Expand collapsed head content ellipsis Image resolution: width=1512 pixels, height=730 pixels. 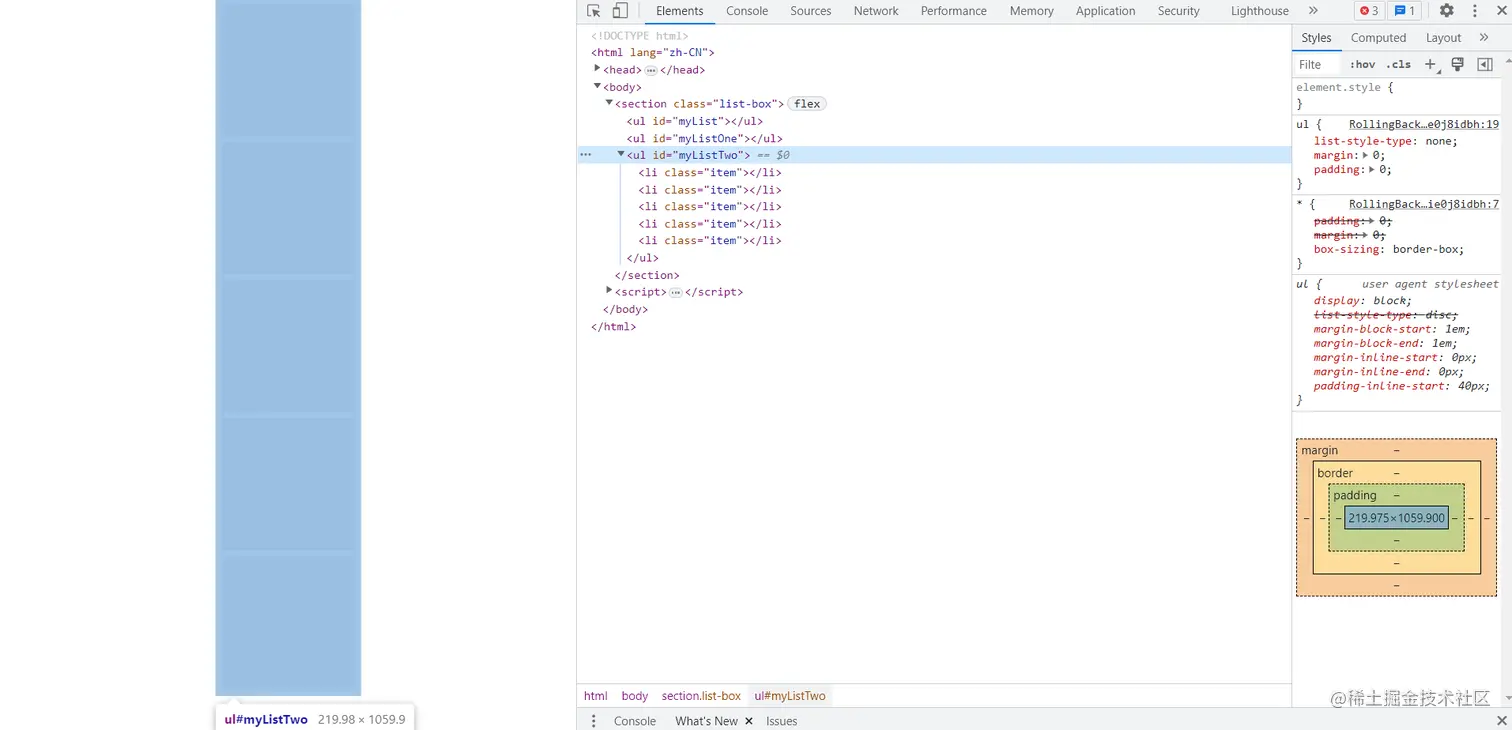651,70
